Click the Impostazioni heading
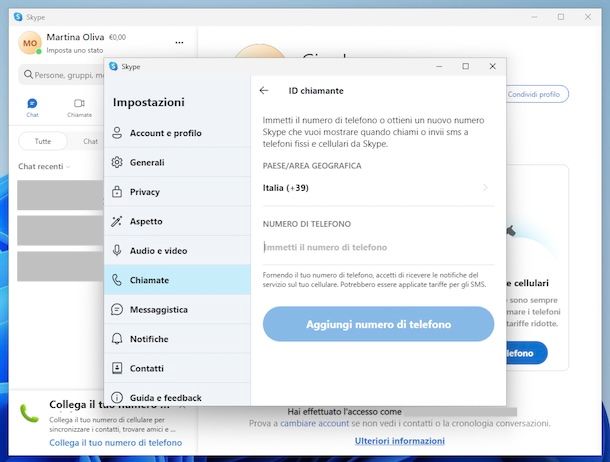 click(x=149, y=102)
